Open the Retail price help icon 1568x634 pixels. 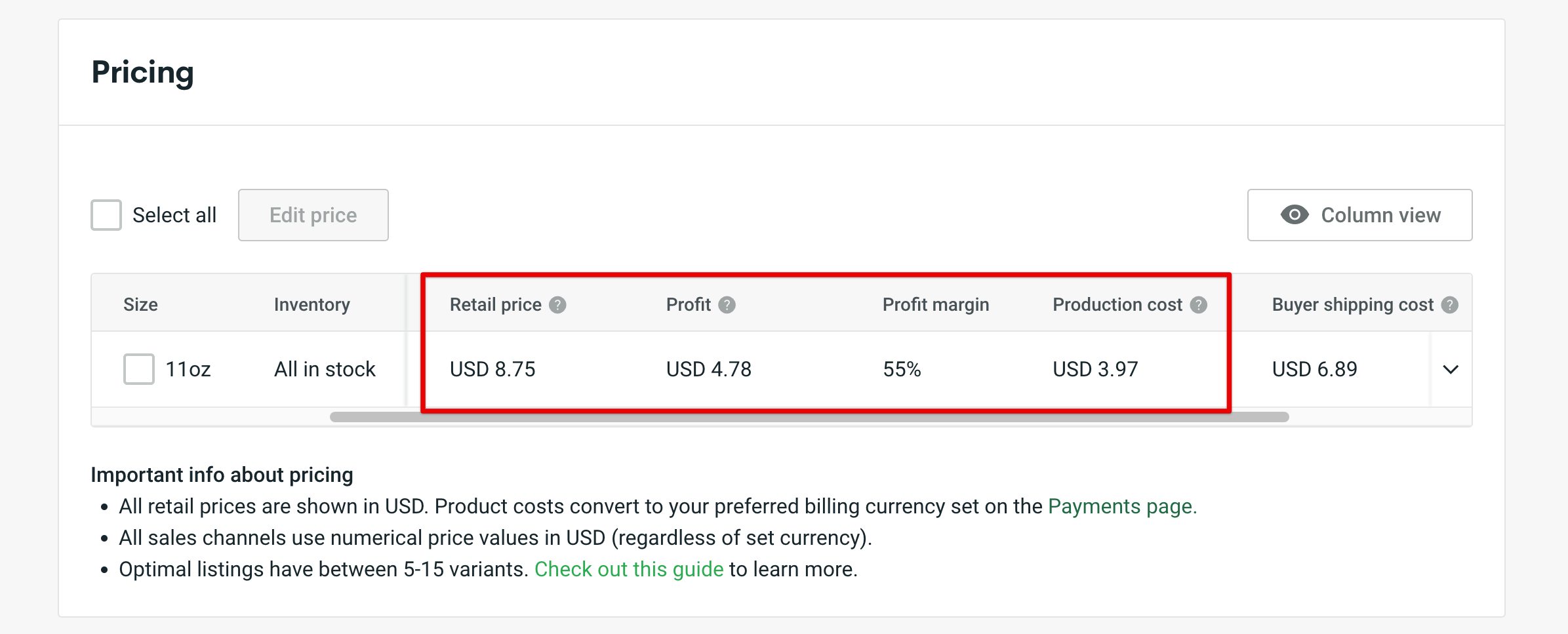(x=558, y=304)
